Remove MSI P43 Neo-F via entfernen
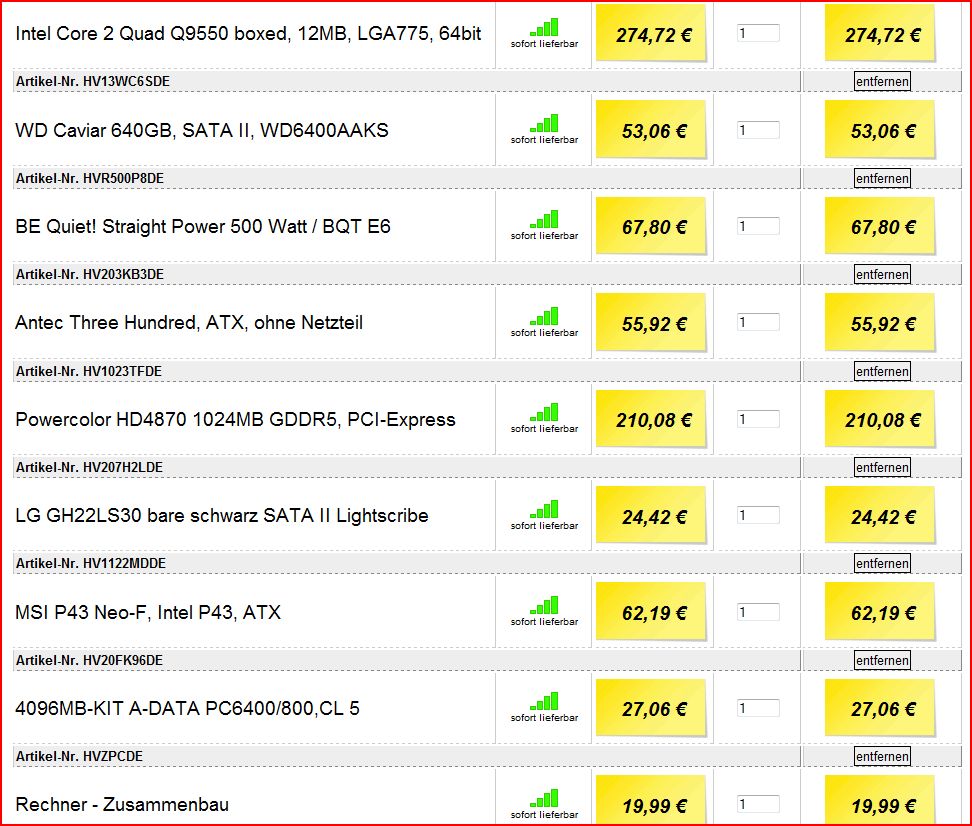The width and height of the screenshot is (972, 826). (882, 660)
